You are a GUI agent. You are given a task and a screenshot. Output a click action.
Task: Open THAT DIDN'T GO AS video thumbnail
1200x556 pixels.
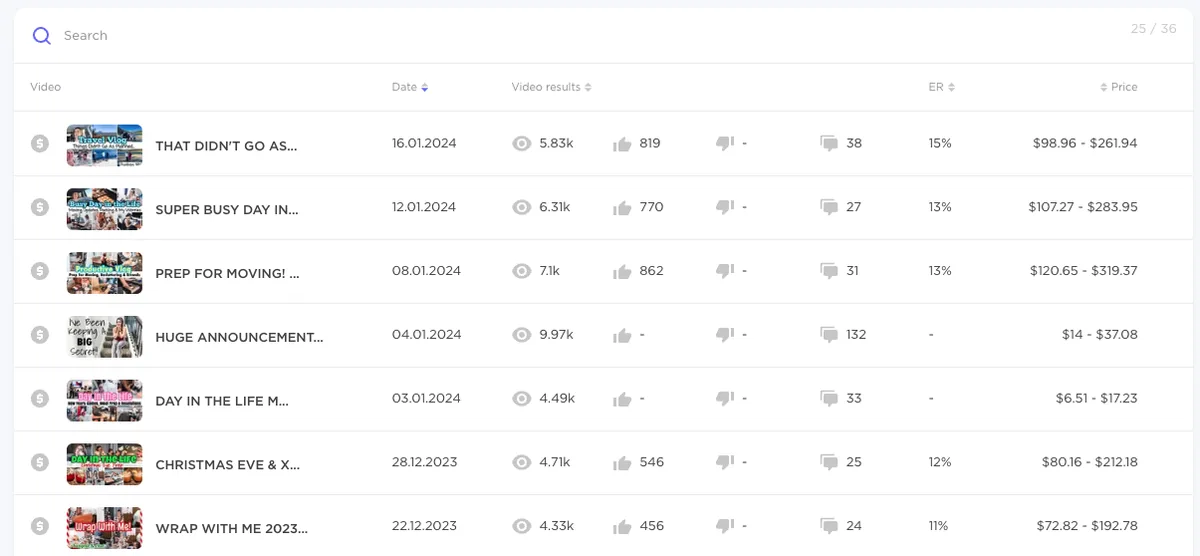tap(104, 145)
